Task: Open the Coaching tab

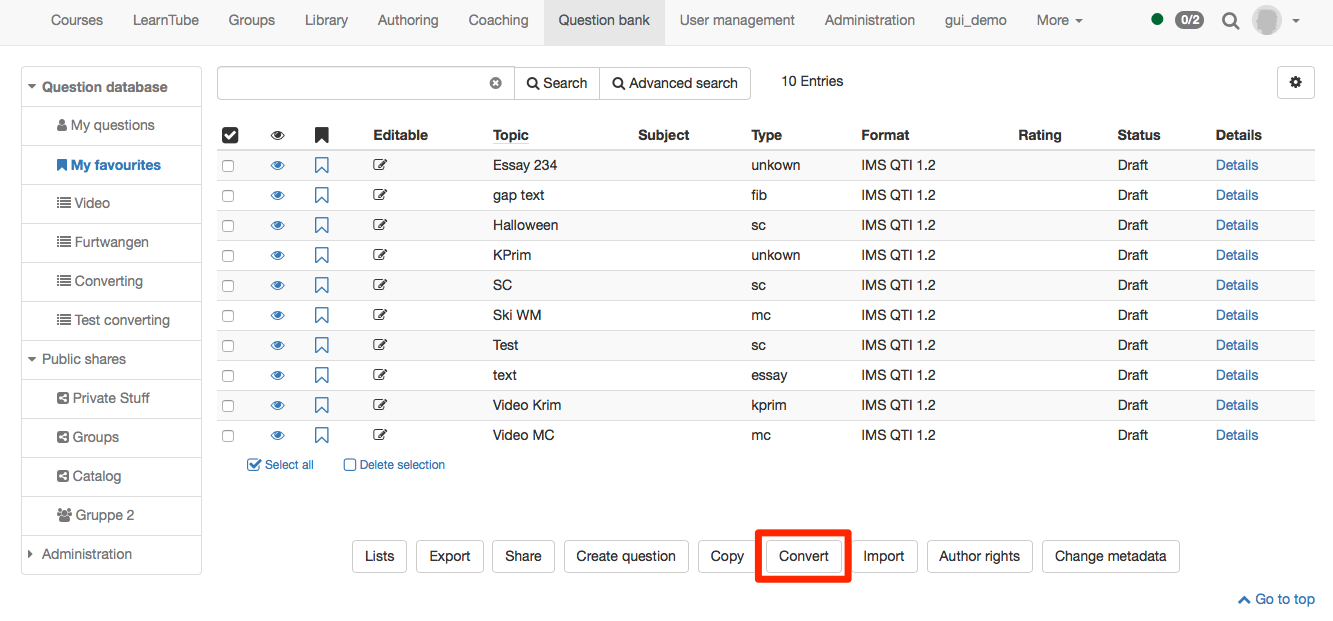Action: pos(498,20)
